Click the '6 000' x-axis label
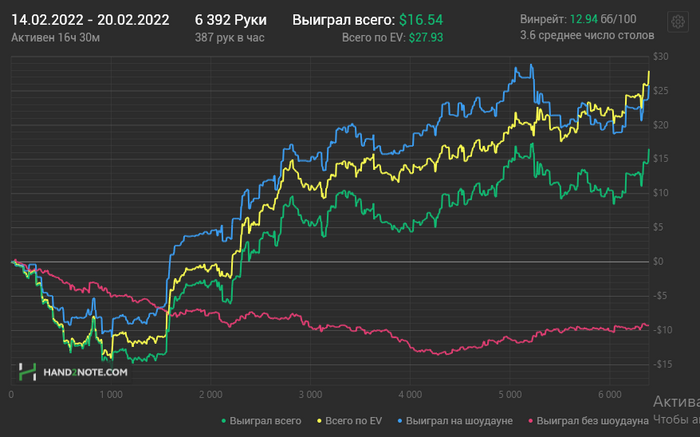 coord(610,395)
